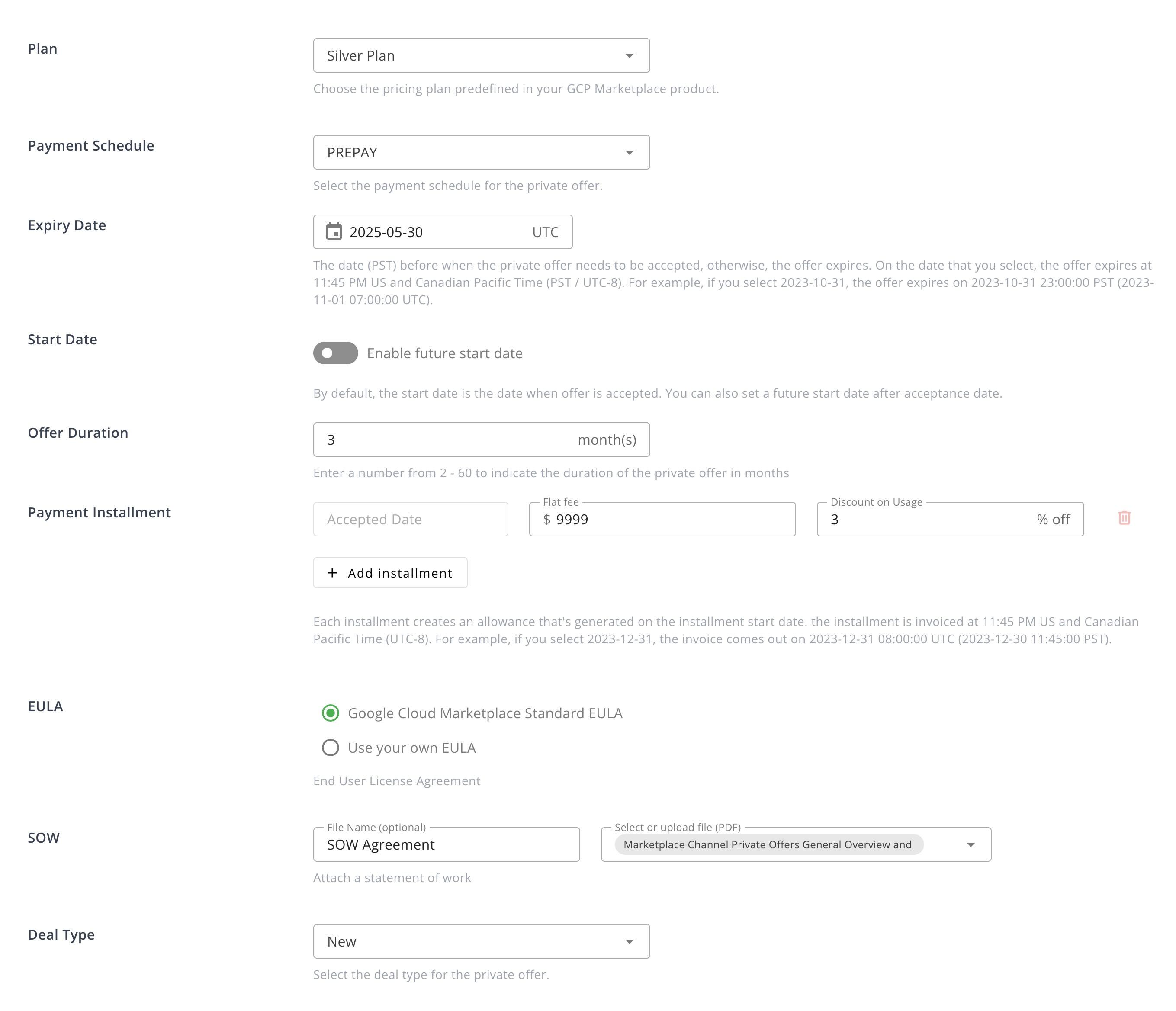The width and height of the screenshot is (1176, 1011).
Task: Open the Deal Type dropdown set to New
Action: 481,942
